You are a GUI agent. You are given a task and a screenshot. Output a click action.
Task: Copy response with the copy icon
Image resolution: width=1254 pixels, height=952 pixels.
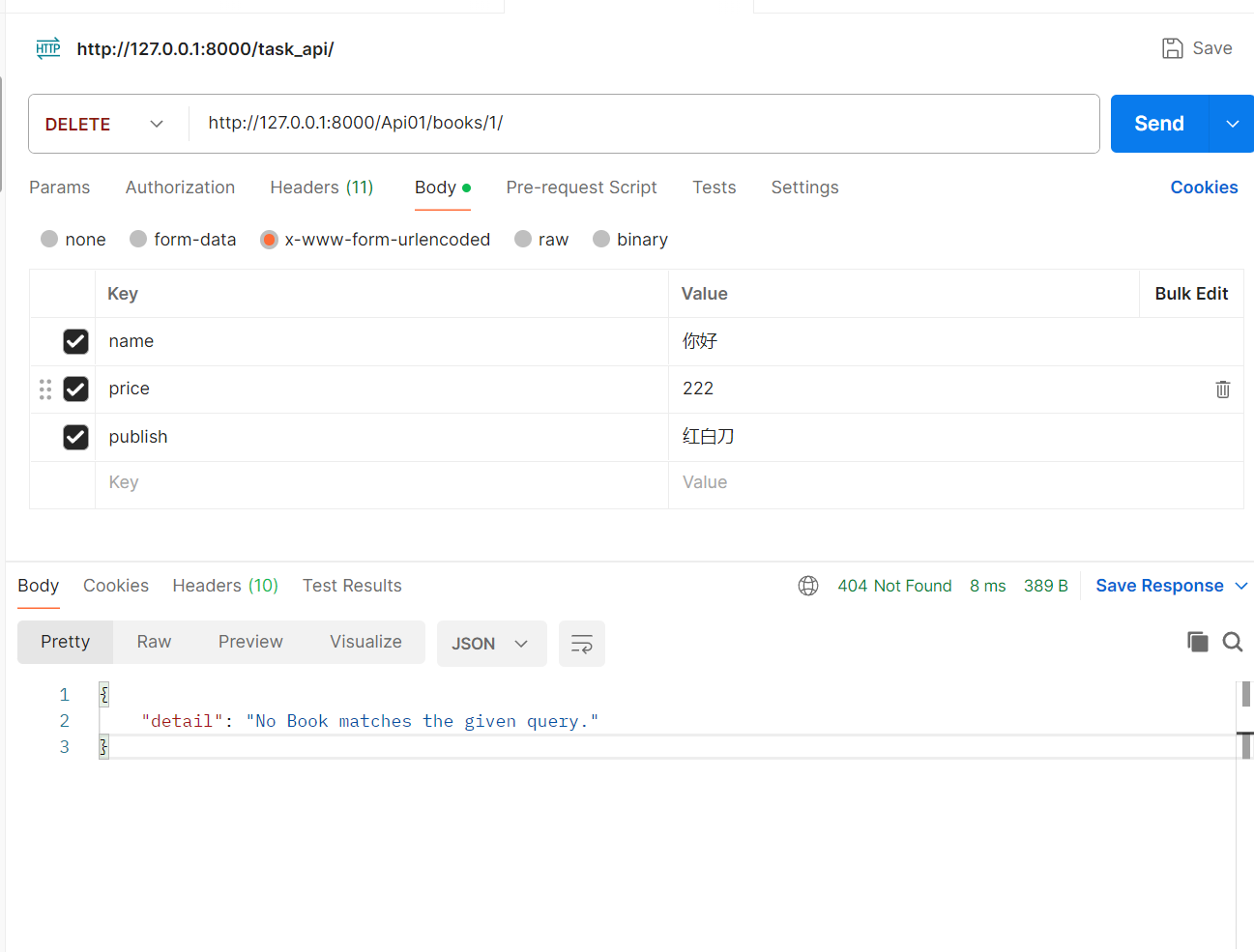click(1198, 642)
